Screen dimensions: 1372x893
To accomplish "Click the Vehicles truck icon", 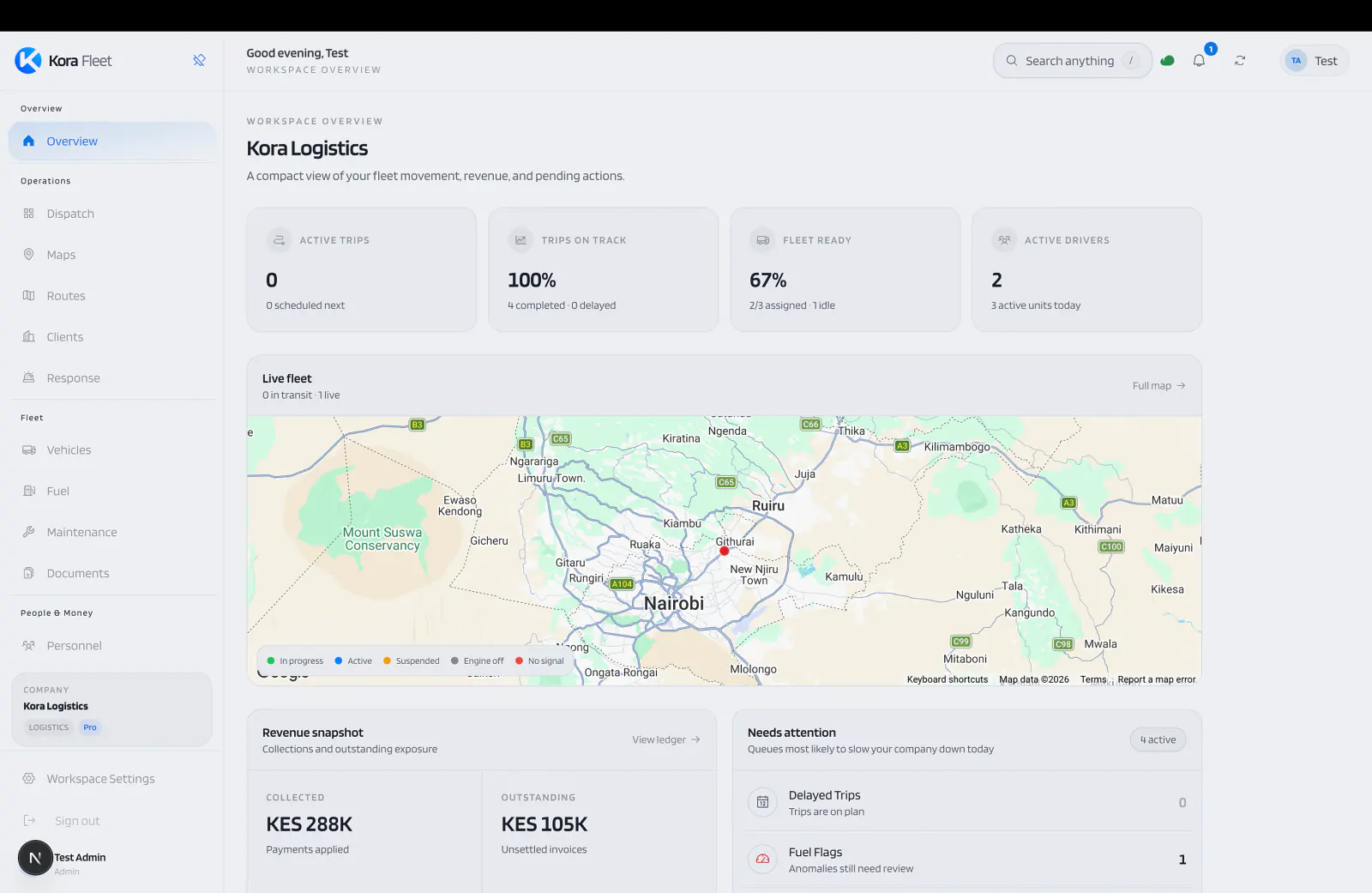I will pyautogui.click(x=28, y=450).
